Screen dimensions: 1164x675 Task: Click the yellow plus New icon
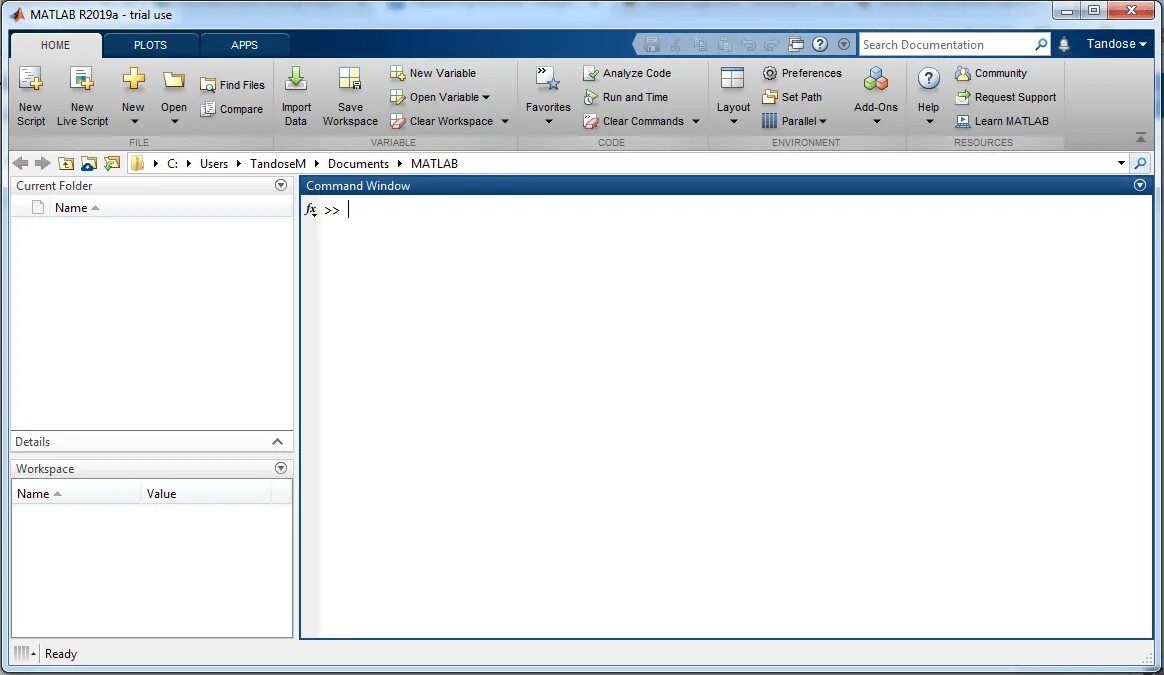[134, 79]
